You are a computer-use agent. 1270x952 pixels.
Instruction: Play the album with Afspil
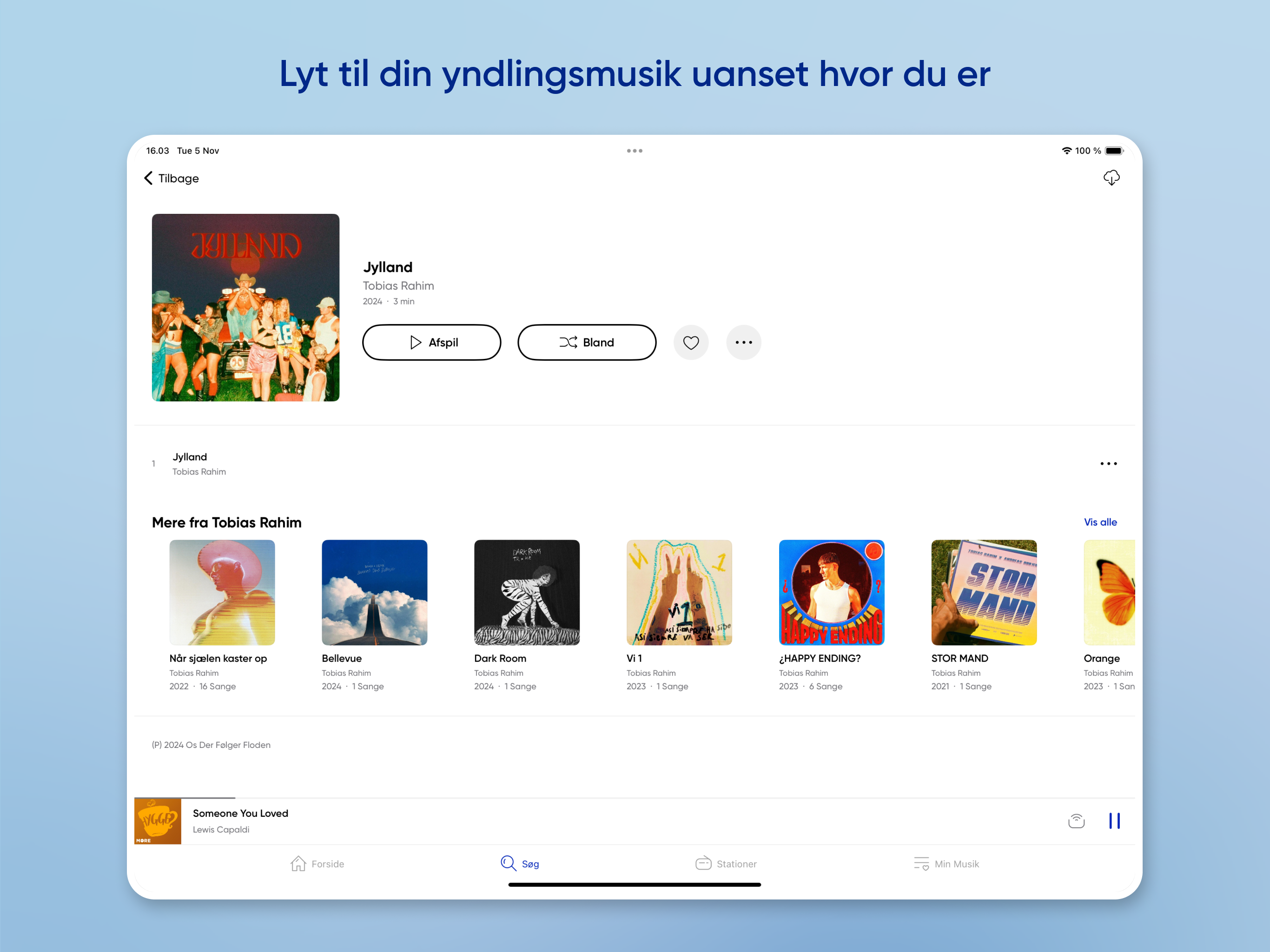(x=431, y=342)
